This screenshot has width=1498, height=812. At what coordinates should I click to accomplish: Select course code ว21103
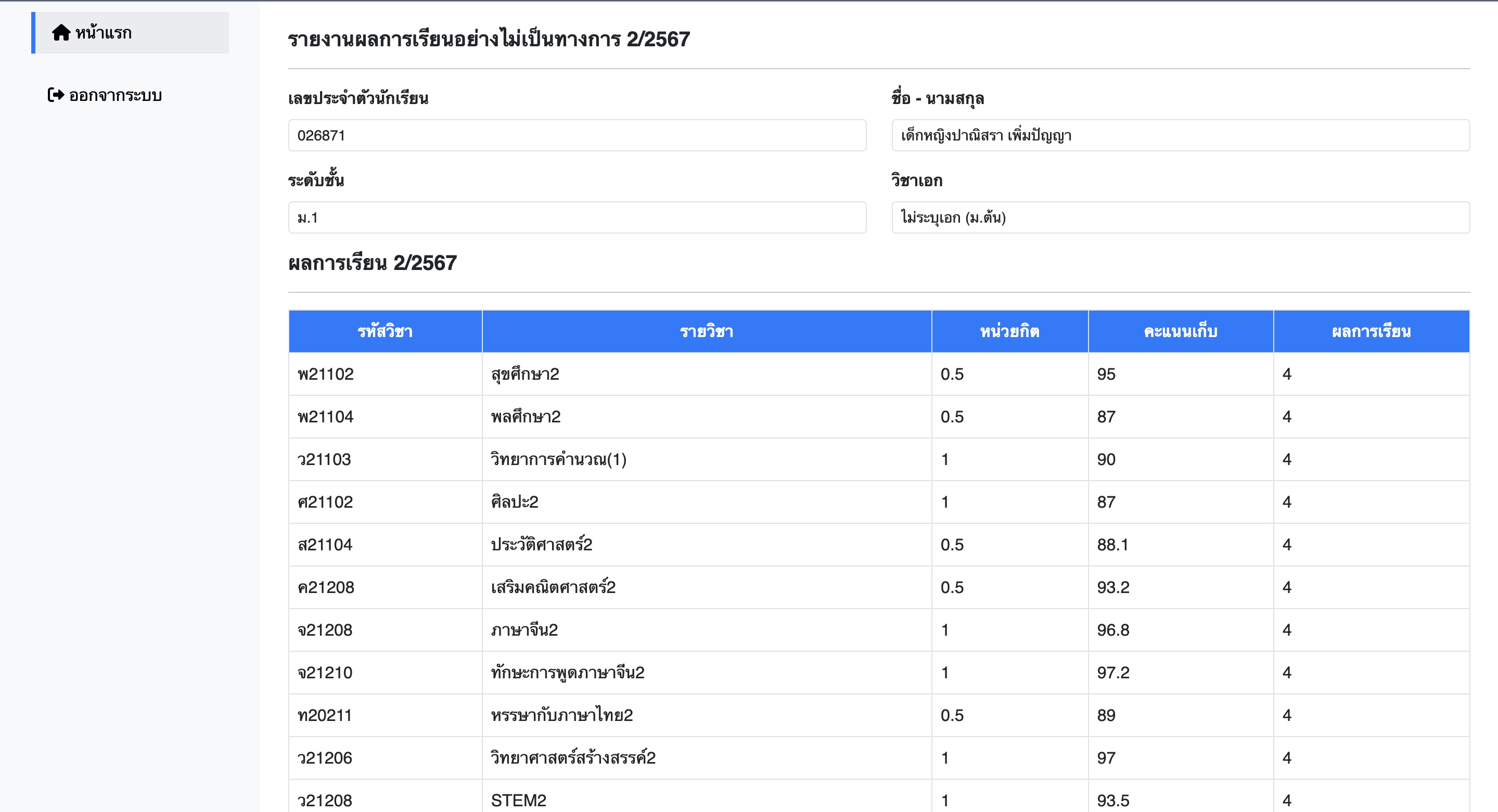click(325, 460)
